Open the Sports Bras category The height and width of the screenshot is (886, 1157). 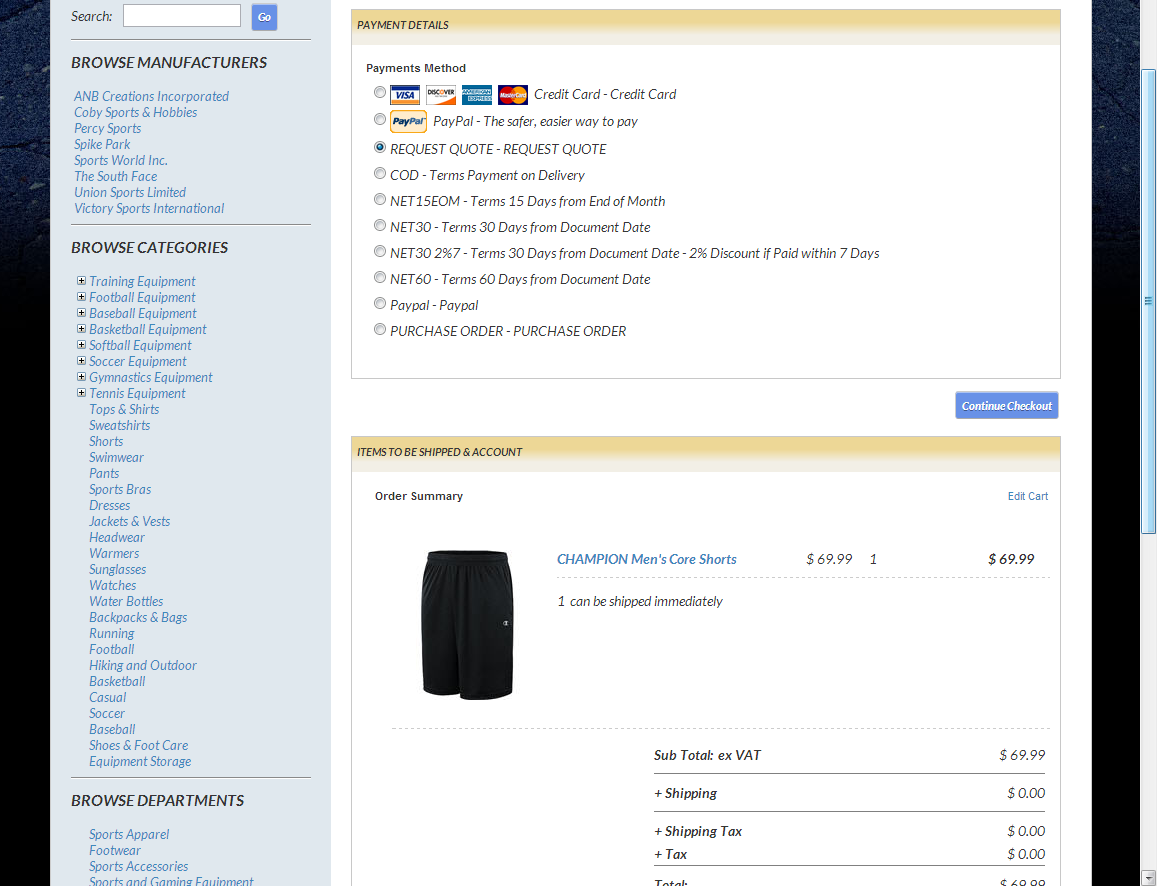coord(120,490)
